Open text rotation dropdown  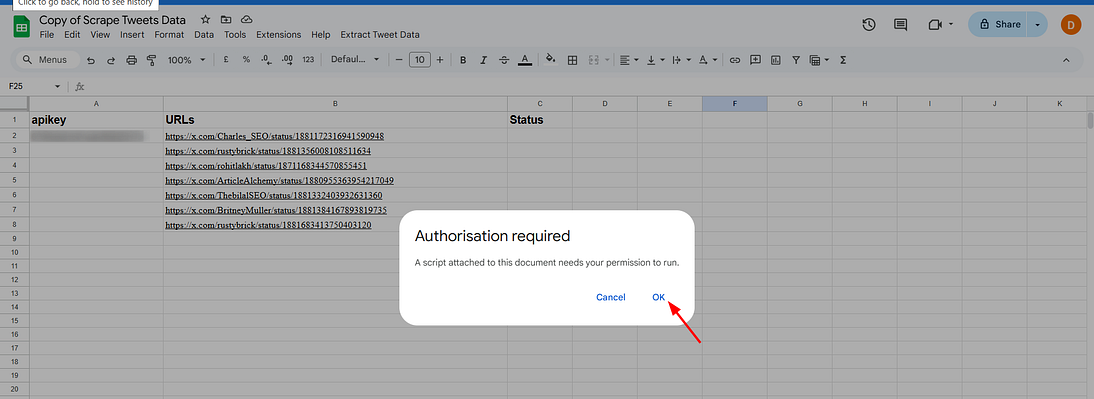707,61
